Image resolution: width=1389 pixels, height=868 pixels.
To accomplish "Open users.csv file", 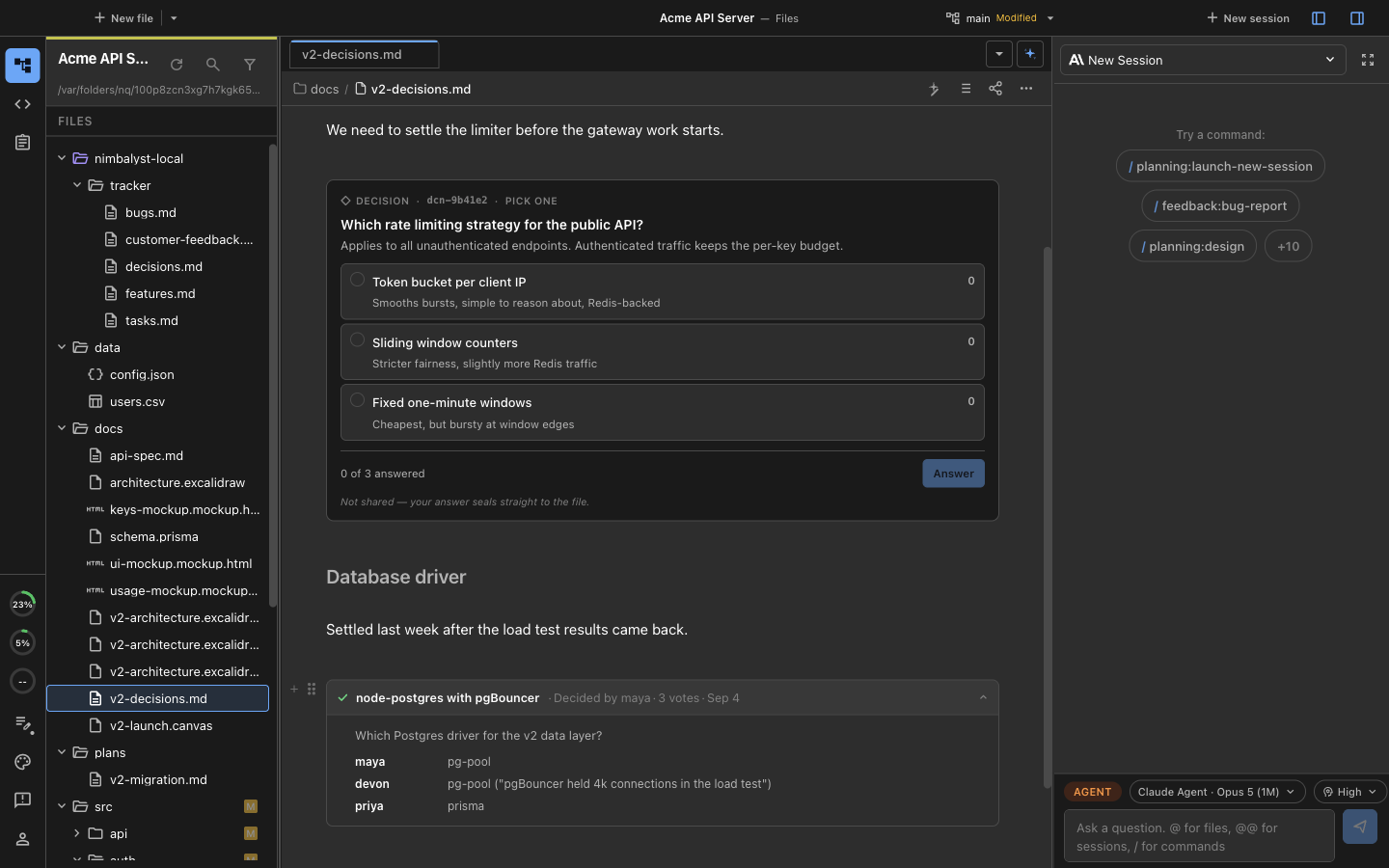I will pyautogui.click(x=137, y=401).
